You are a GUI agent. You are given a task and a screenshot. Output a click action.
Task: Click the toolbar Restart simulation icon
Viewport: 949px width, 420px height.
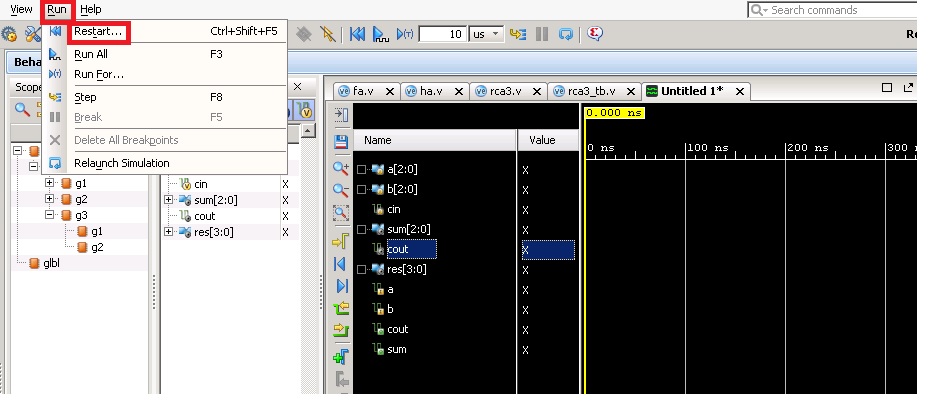tap(357, 34)
